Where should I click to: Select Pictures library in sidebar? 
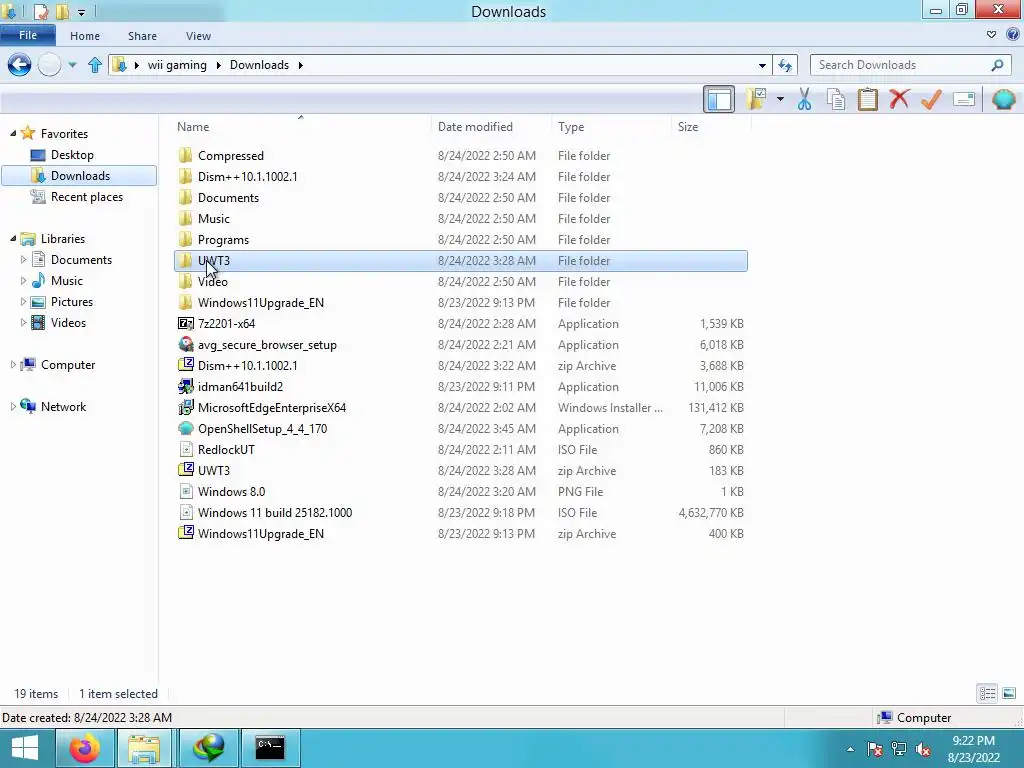[x=72, y=302]
